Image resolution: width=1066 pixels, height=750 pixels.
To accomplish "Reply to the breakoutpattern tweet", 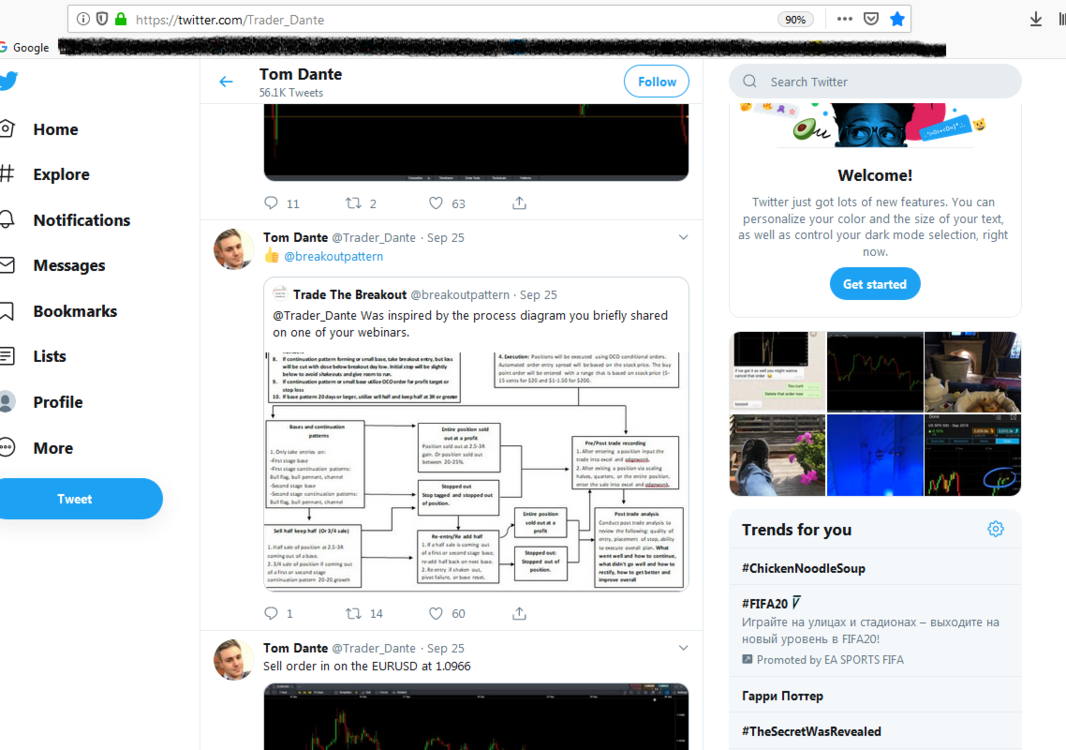I will [271, 613].
